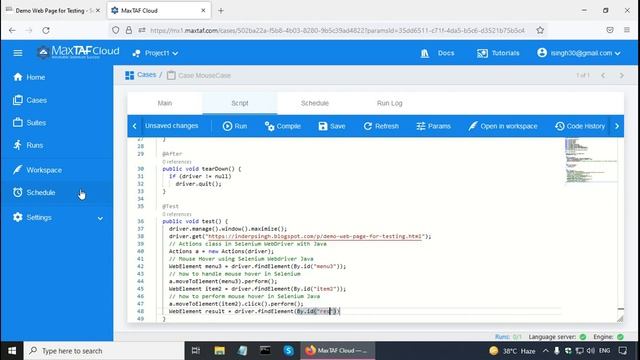The image size is (640, 360).
Task: Click the taskbar search box
Action: click(x=104, y=351)
